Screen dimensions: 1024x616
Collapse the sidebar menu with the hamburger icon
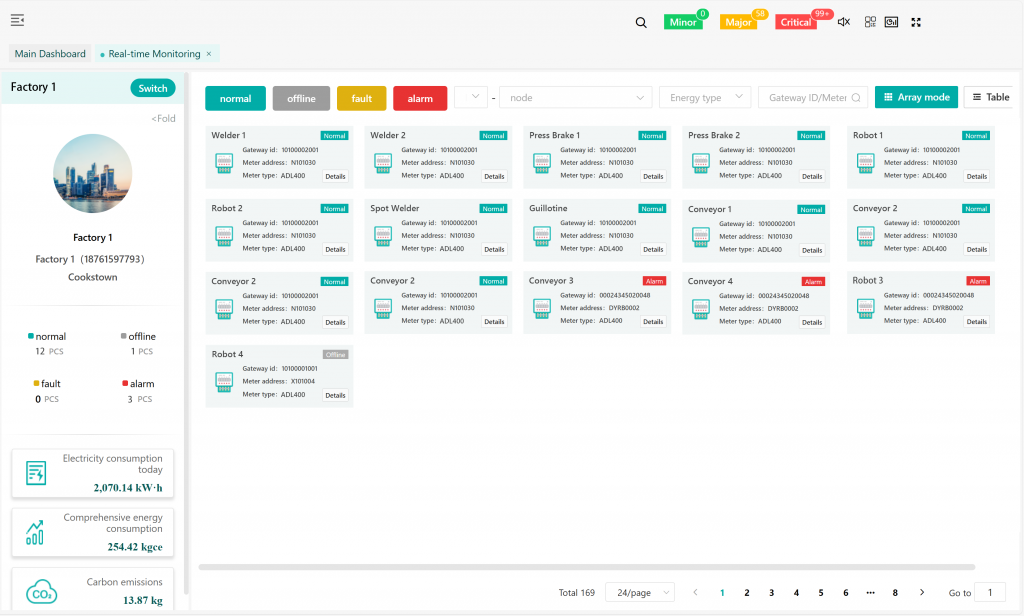[x=18, y=21]
